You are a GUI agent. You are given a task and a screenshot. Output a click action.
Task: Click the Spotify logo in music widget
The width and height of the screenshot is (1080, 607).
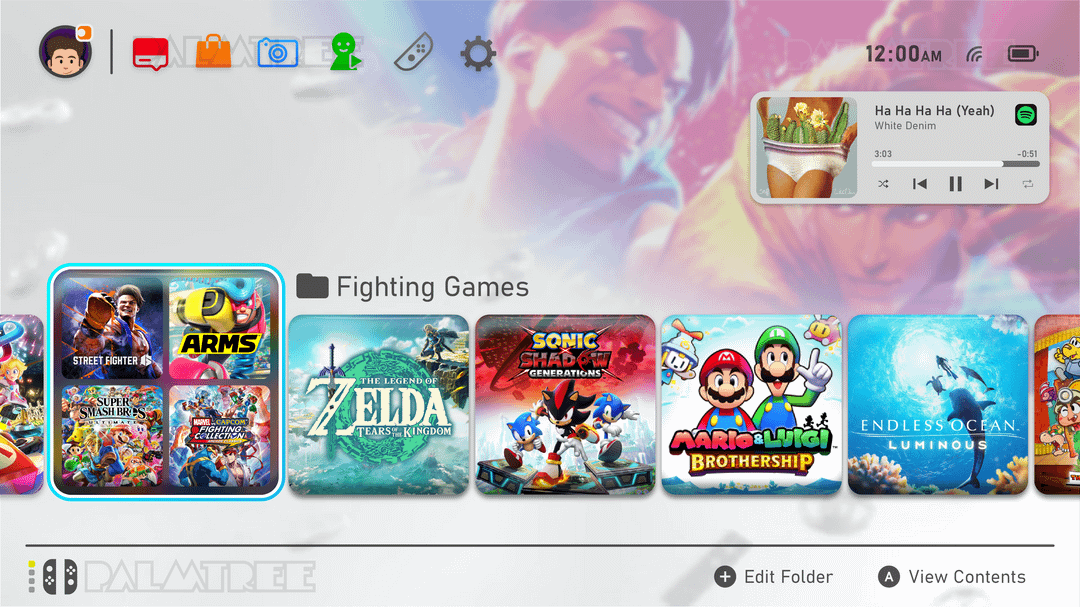point(1026,114)
